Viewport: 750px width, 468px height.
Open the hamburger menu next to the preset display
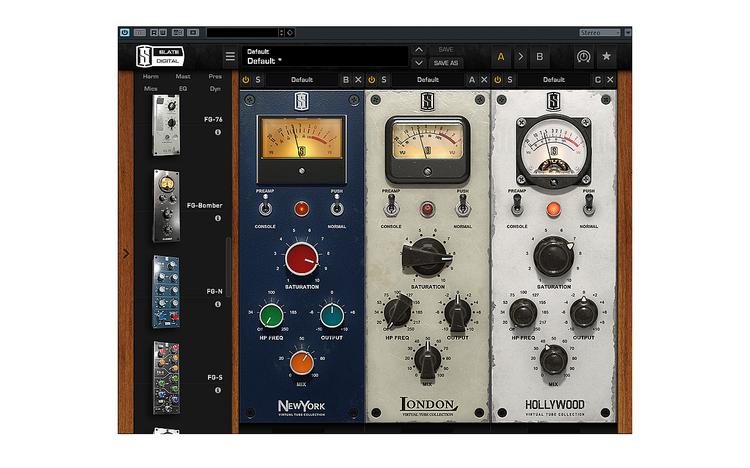point(230,56)
